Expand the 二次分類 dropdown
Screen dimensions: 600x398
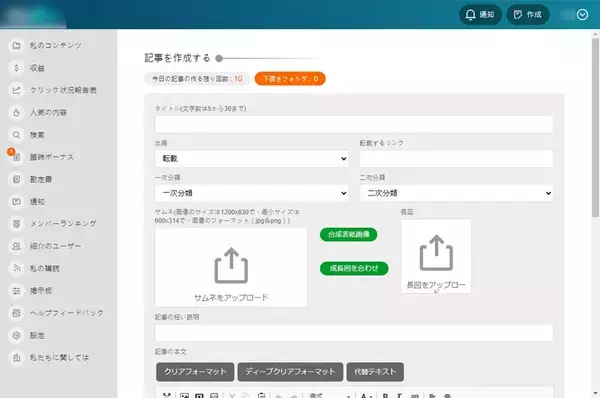tap(456, 193)
